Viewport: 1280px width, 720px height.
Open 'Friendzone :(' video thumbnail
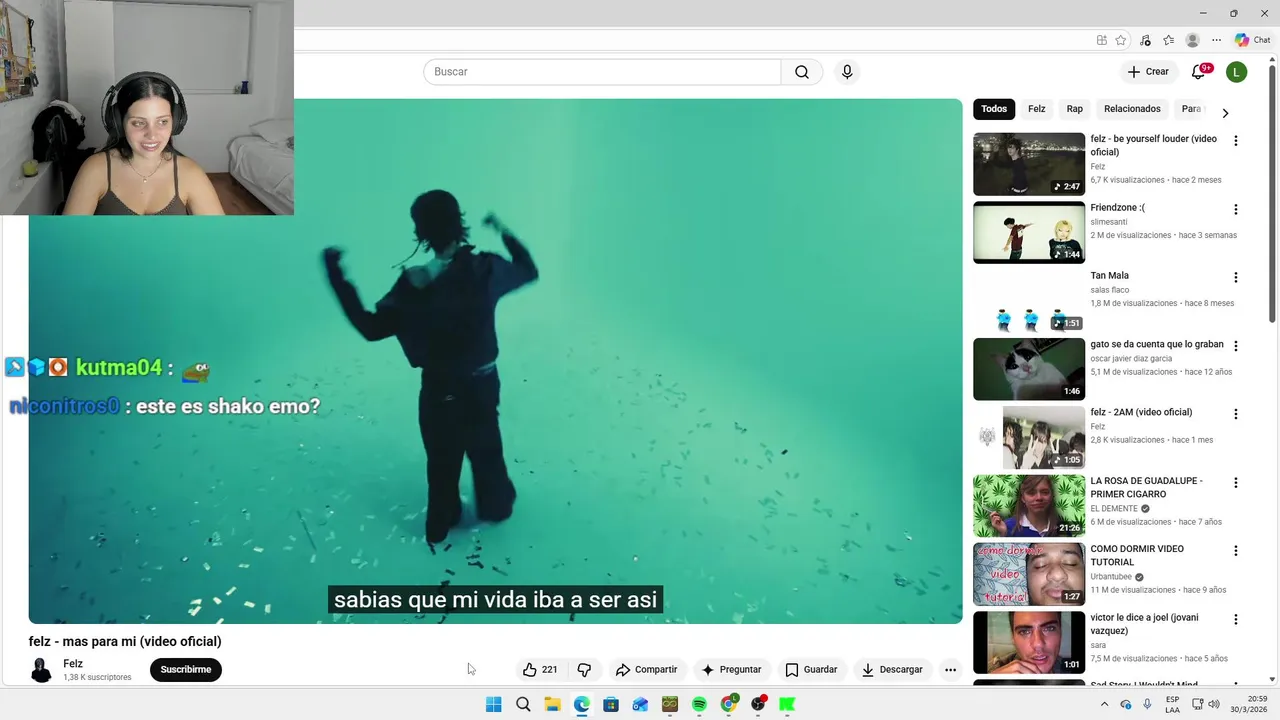(1029, 233)
